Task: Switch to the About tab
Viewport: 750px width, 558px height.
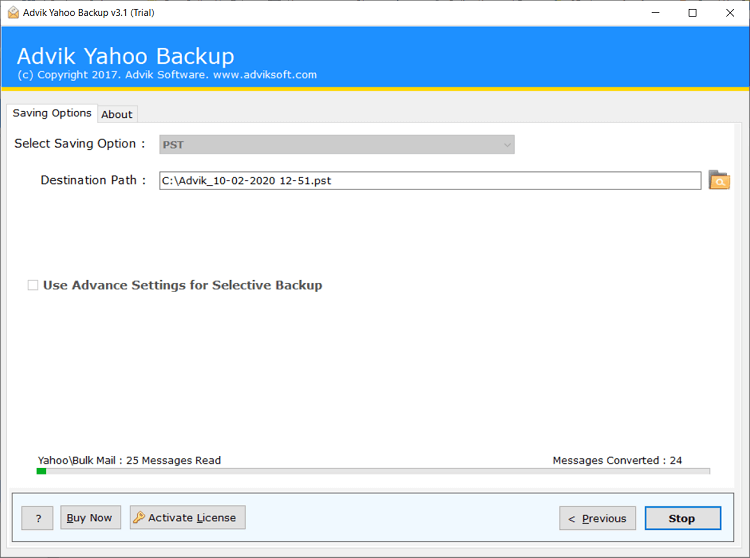Action: point(117,114)
